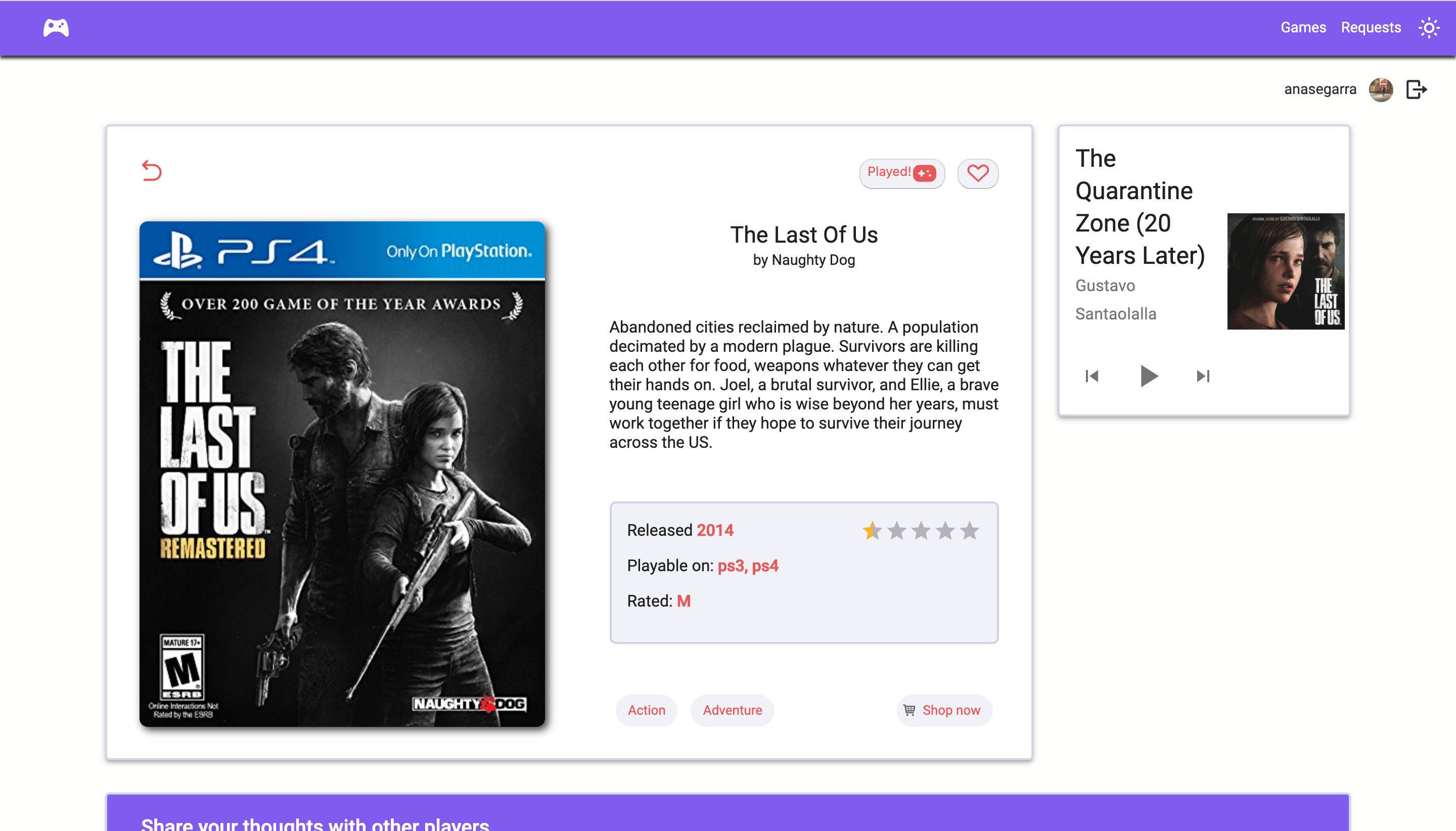Click the anasegarra username

(x=1319, y=89)
